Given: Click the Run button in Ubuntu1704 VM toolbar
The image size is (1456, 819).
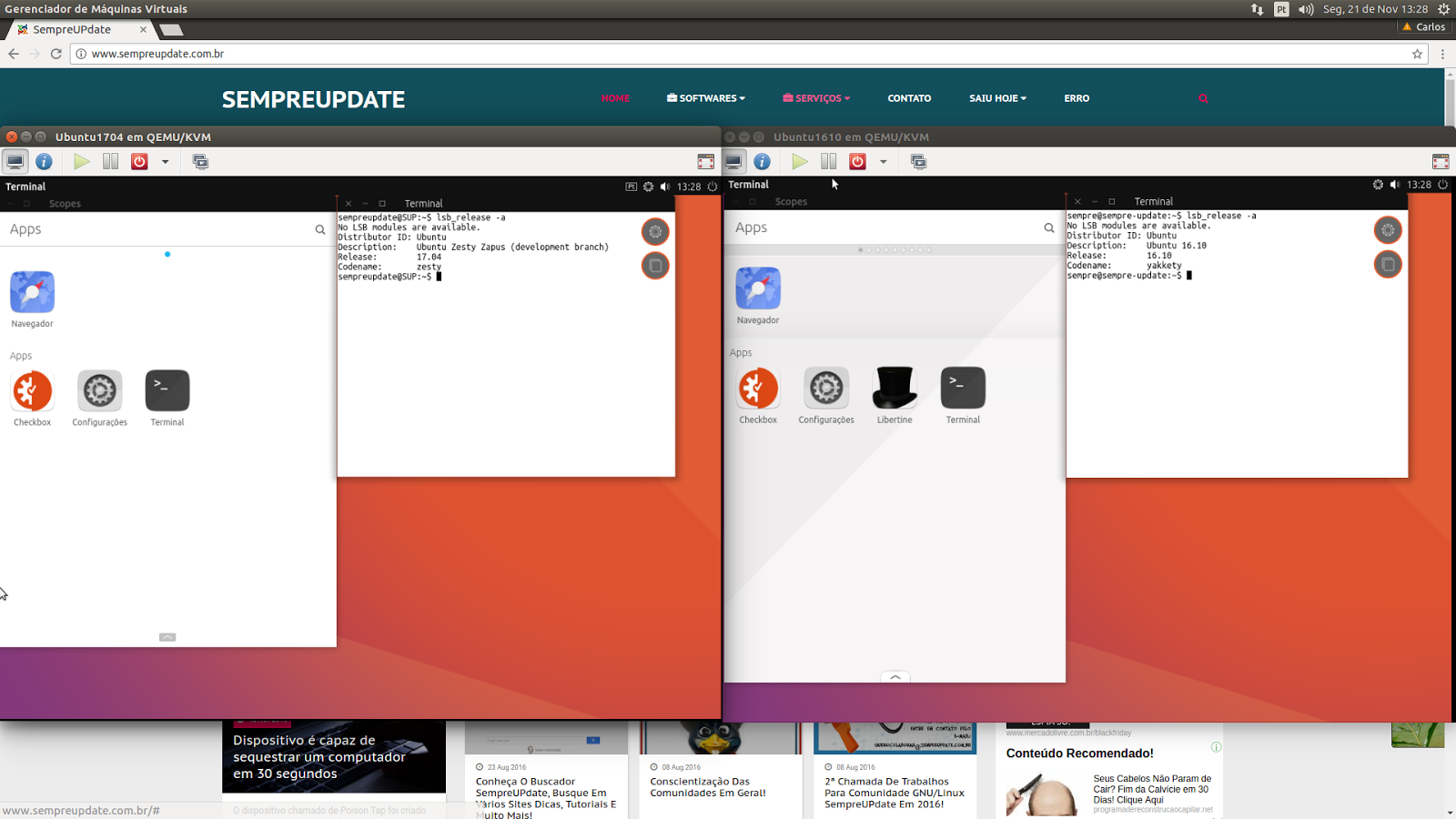Looking at the screenshot, I should click(82, 162).
